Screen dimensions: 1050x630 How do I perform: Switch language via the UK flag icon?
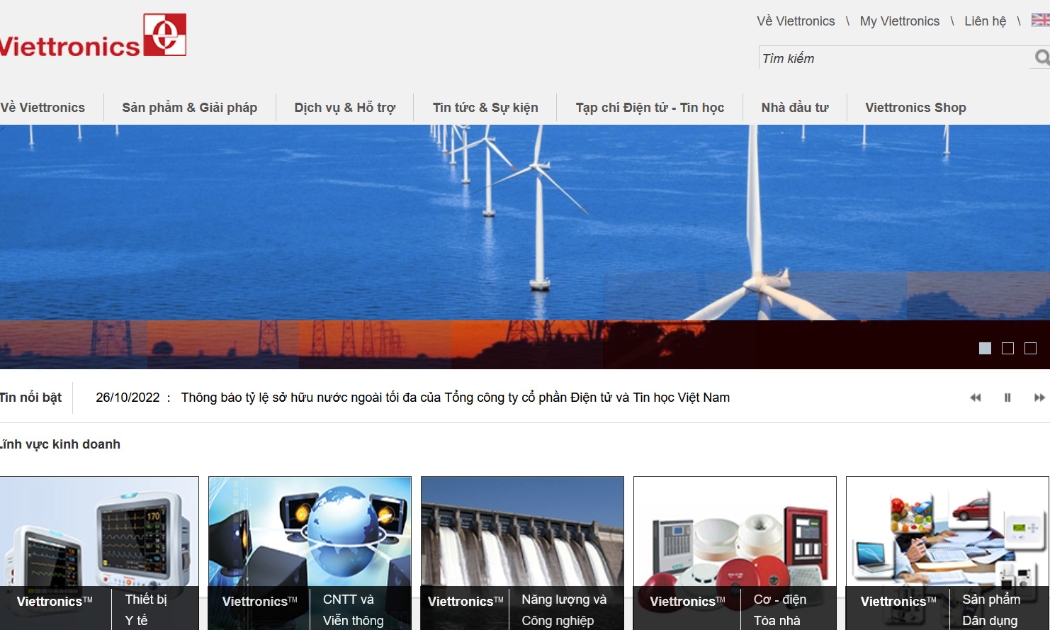[x=1041, y=20]
